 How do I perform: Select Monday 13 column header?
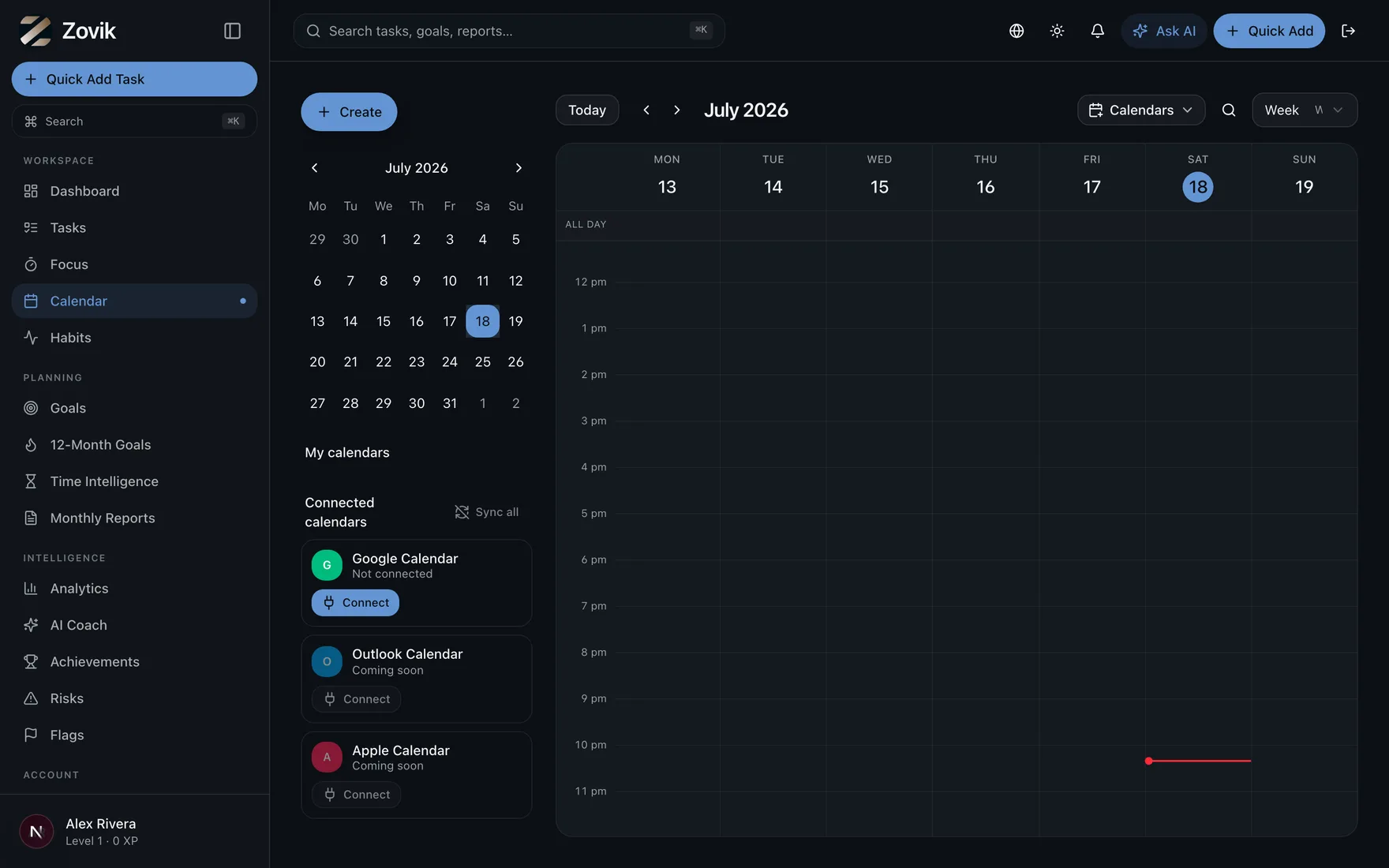pos(667,178)
